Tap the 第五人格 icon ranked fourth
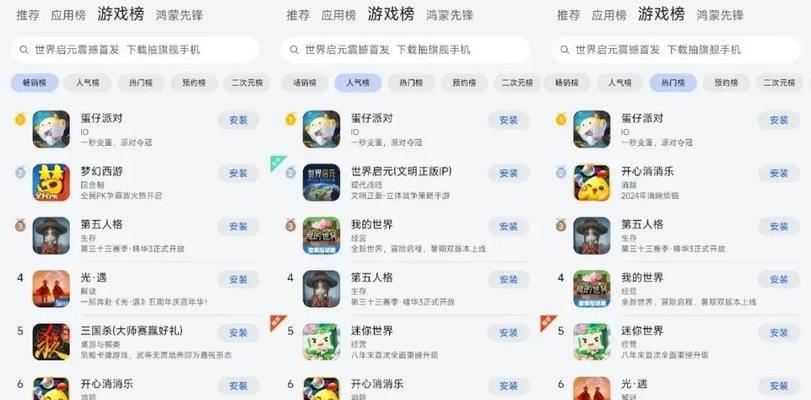 (x=321, y=289)
